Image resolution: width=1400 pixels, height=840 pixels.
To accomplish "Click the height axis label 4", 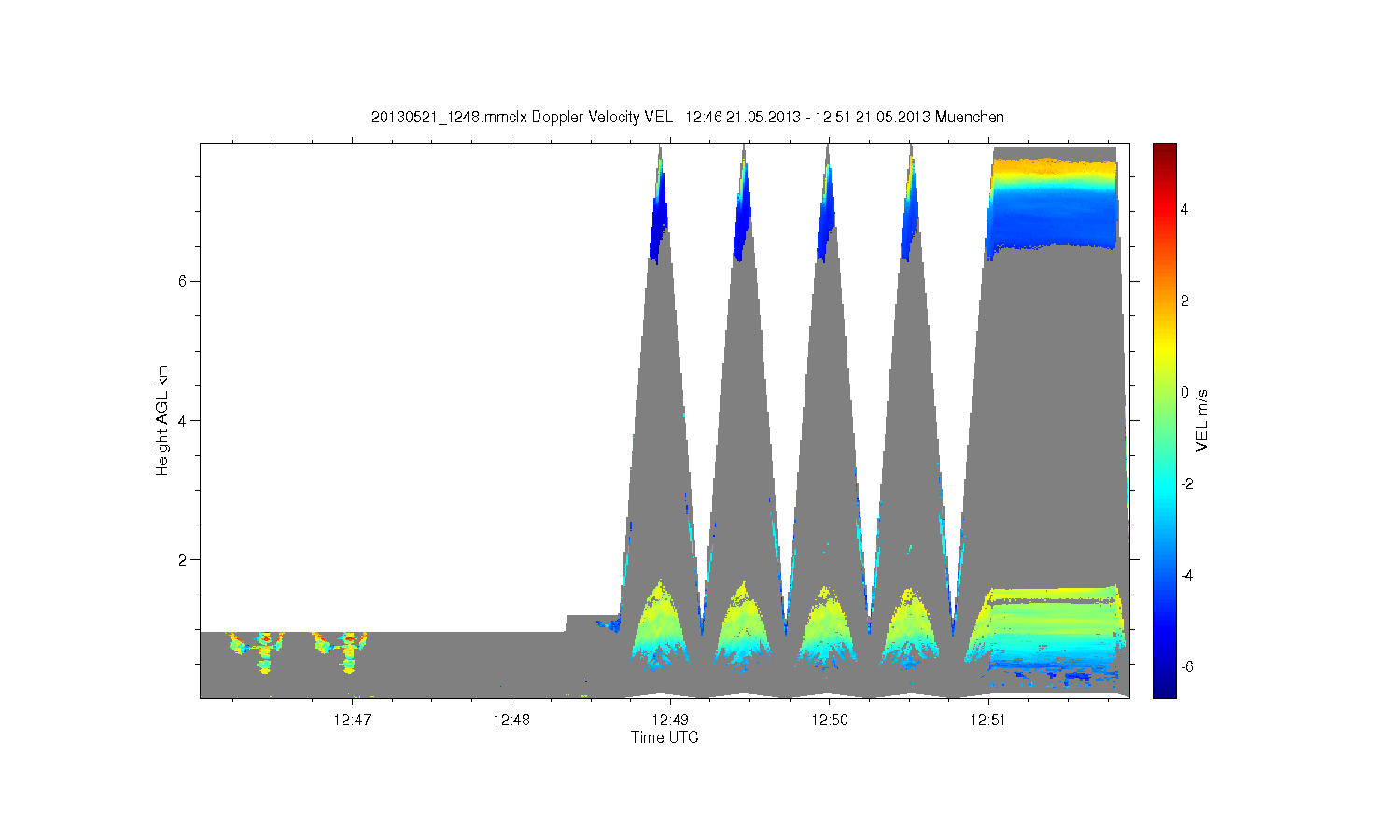I will click(x=183, y=420).
